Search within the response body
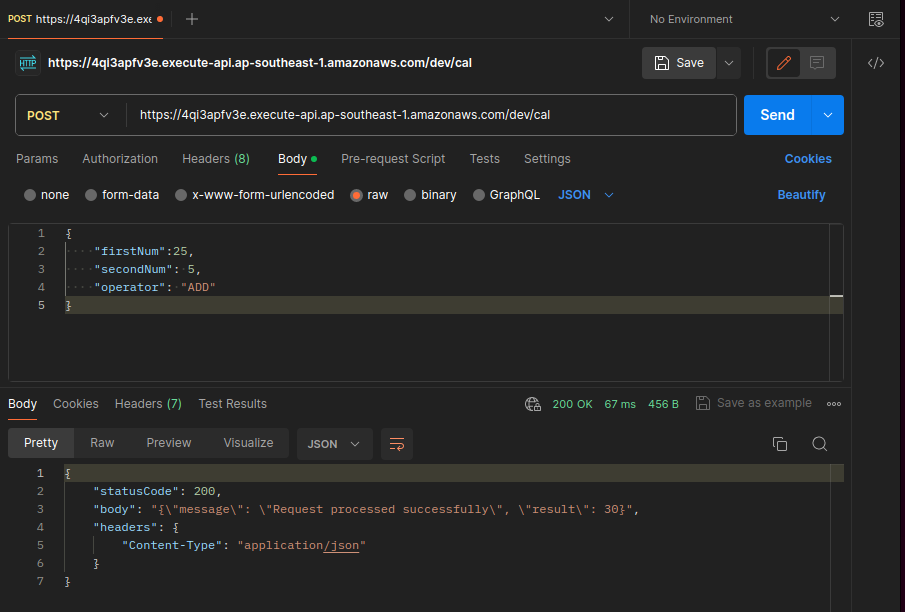The image size is (905, 612). click(819, 444)
